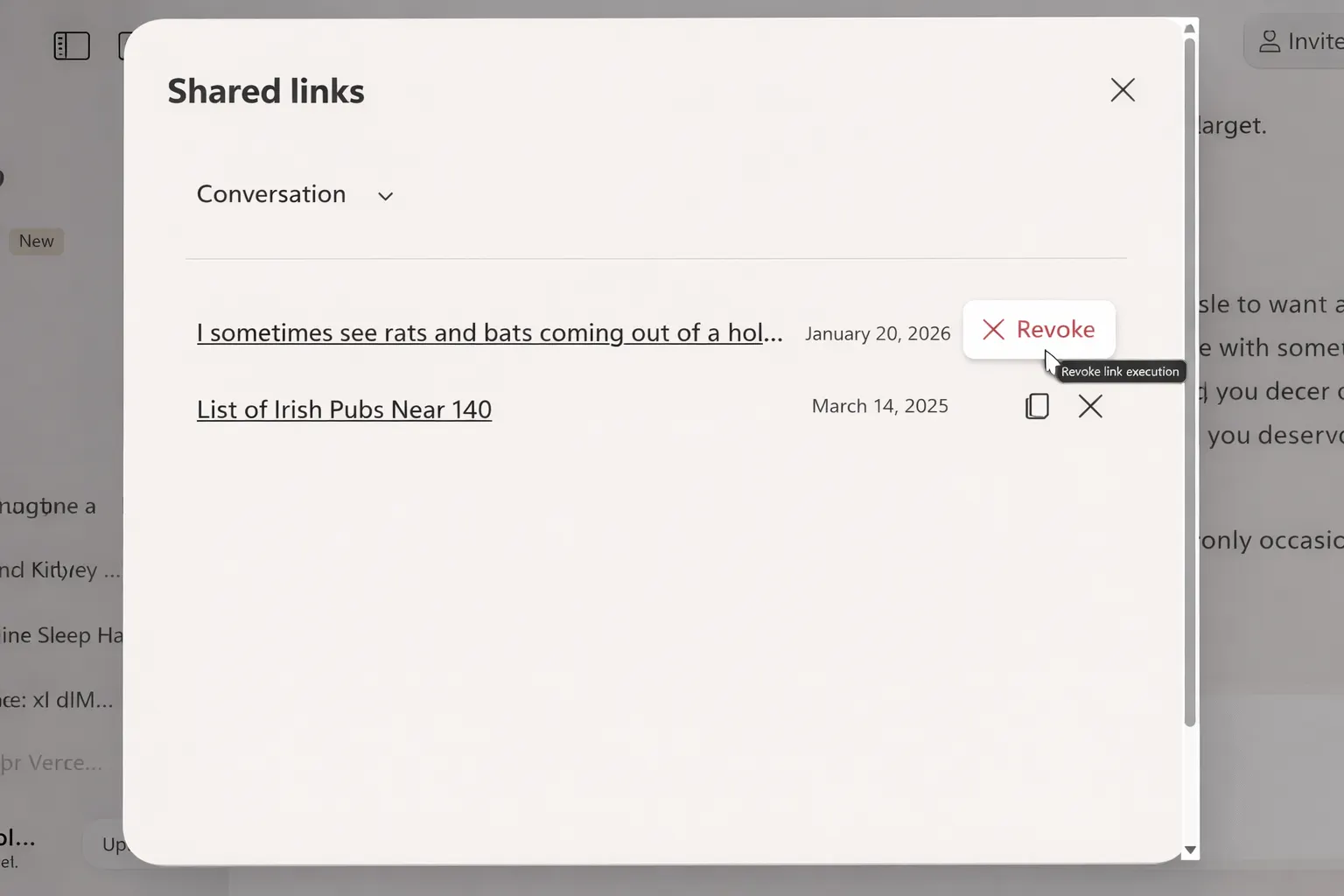Expand the Conversation dropdown chevron
Image resolution: width=1344 pixels, height=896 pixels.
[385, 196]
